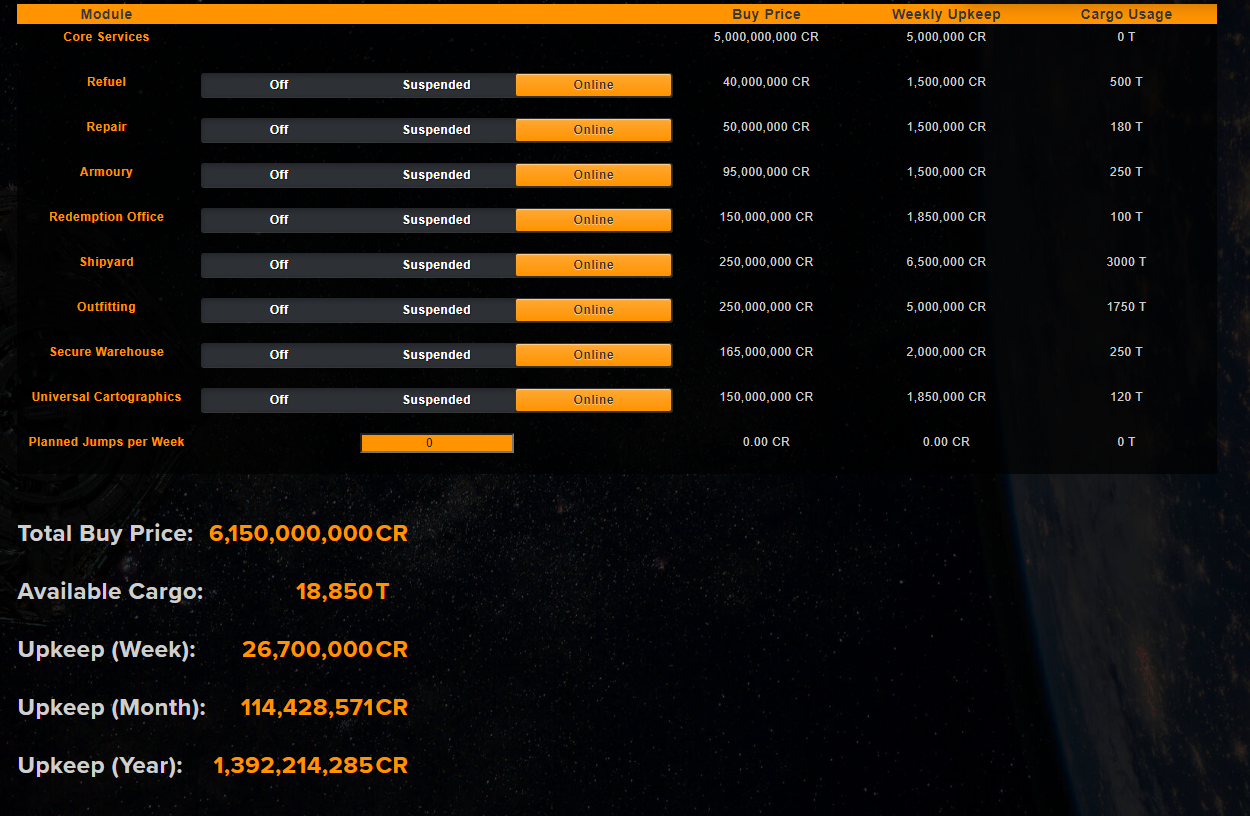Click Refuel buy price 40,000,000 CR
This screenshot has height=816, width=1250.
pyautogui.click(x=766, y=82)
